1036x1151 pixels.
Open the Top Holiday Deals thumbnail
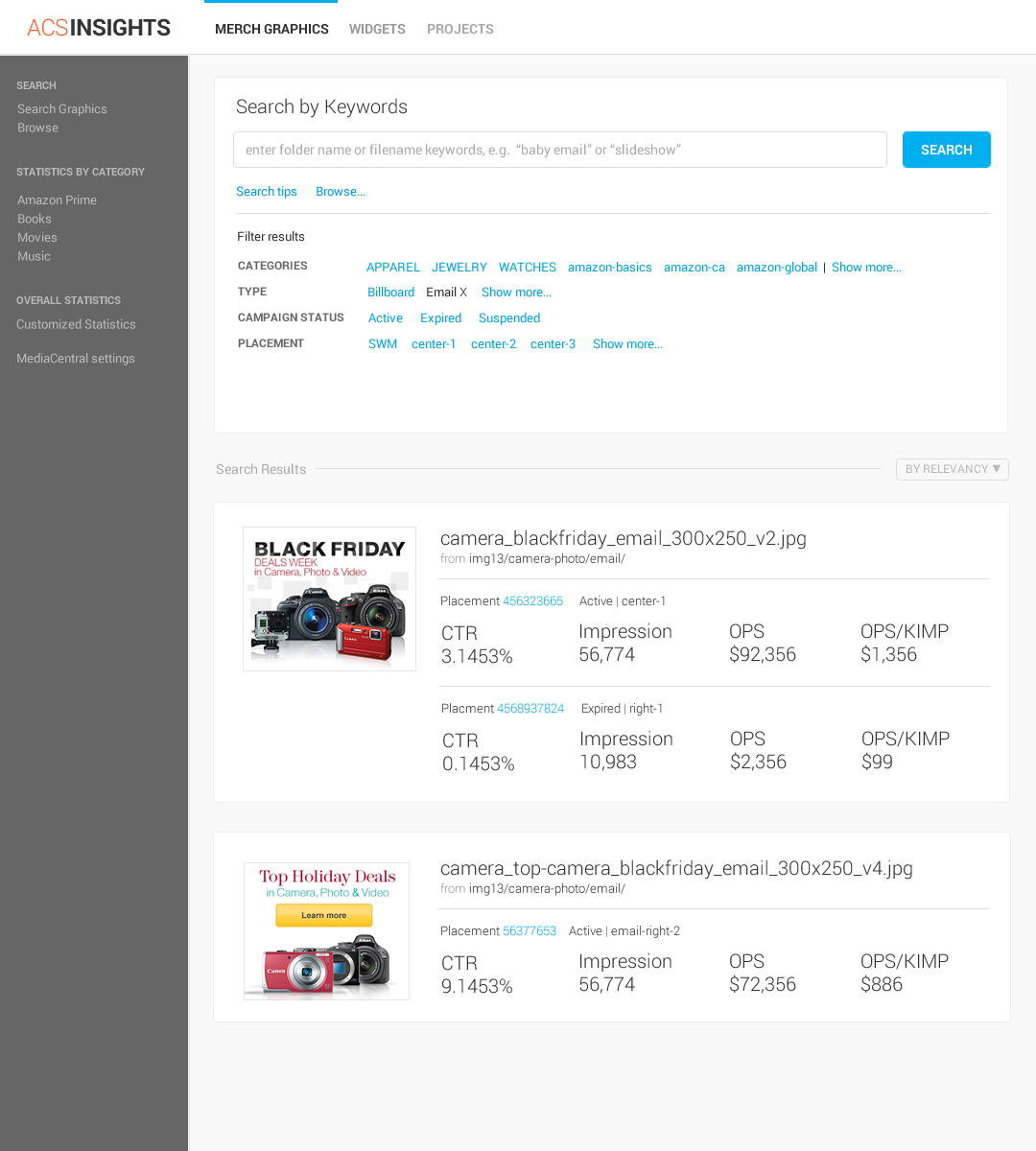tap(326, 931)
